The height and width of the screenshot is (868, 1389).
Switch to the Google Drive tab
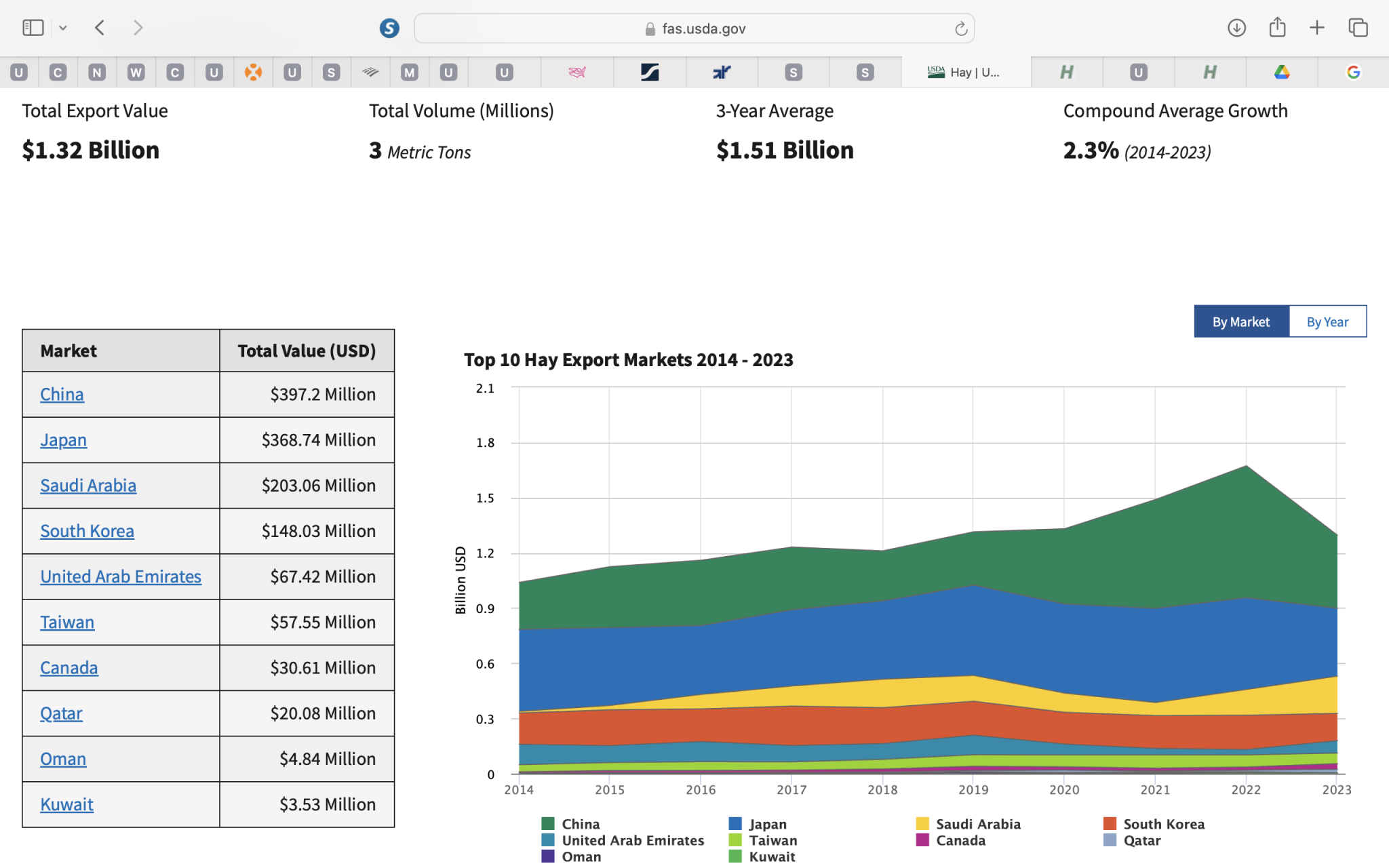tap(1281, 72)
